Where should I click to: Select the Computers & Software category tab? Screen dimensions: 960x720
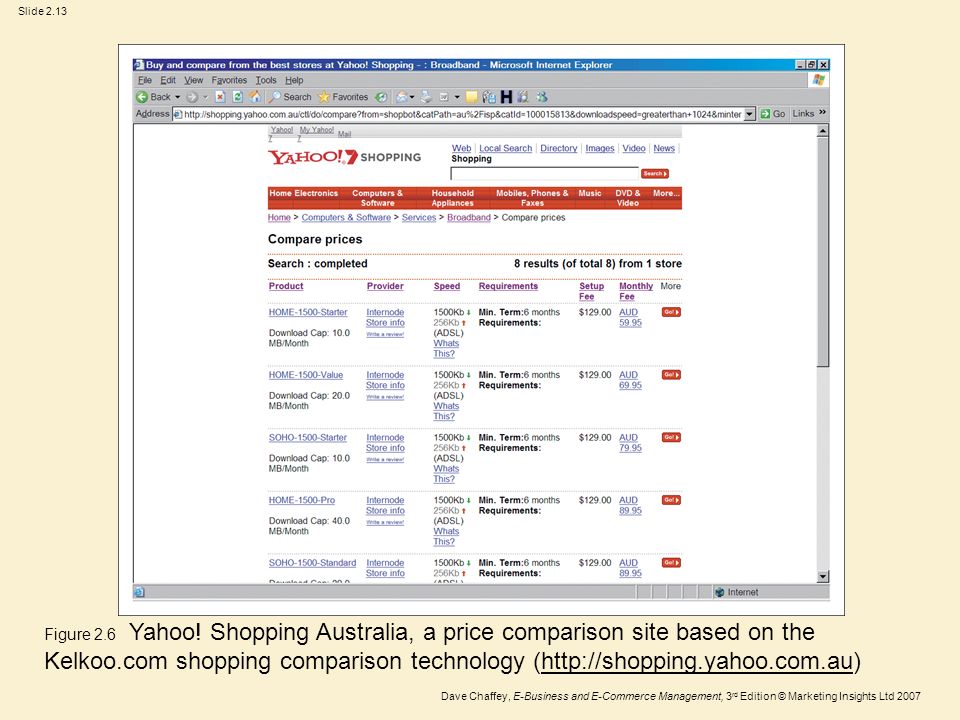coord(377,198)
